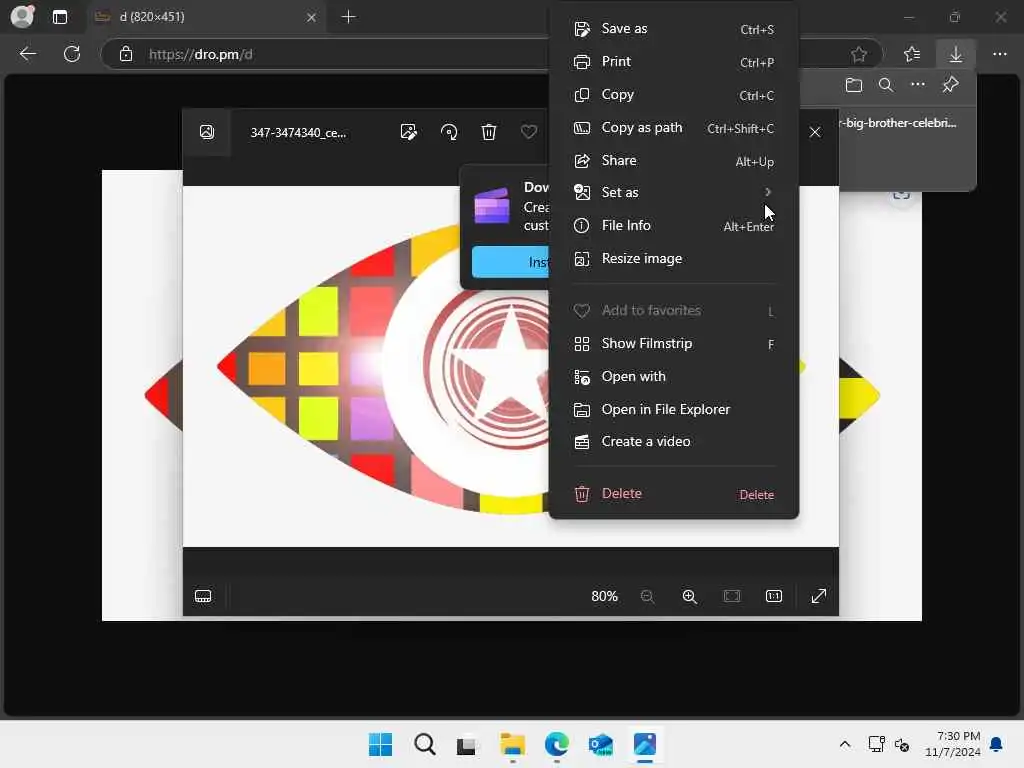Screen dimensions: 1024x768
Task: Click the zoom out magnifier icon
Action: (647, 596)
